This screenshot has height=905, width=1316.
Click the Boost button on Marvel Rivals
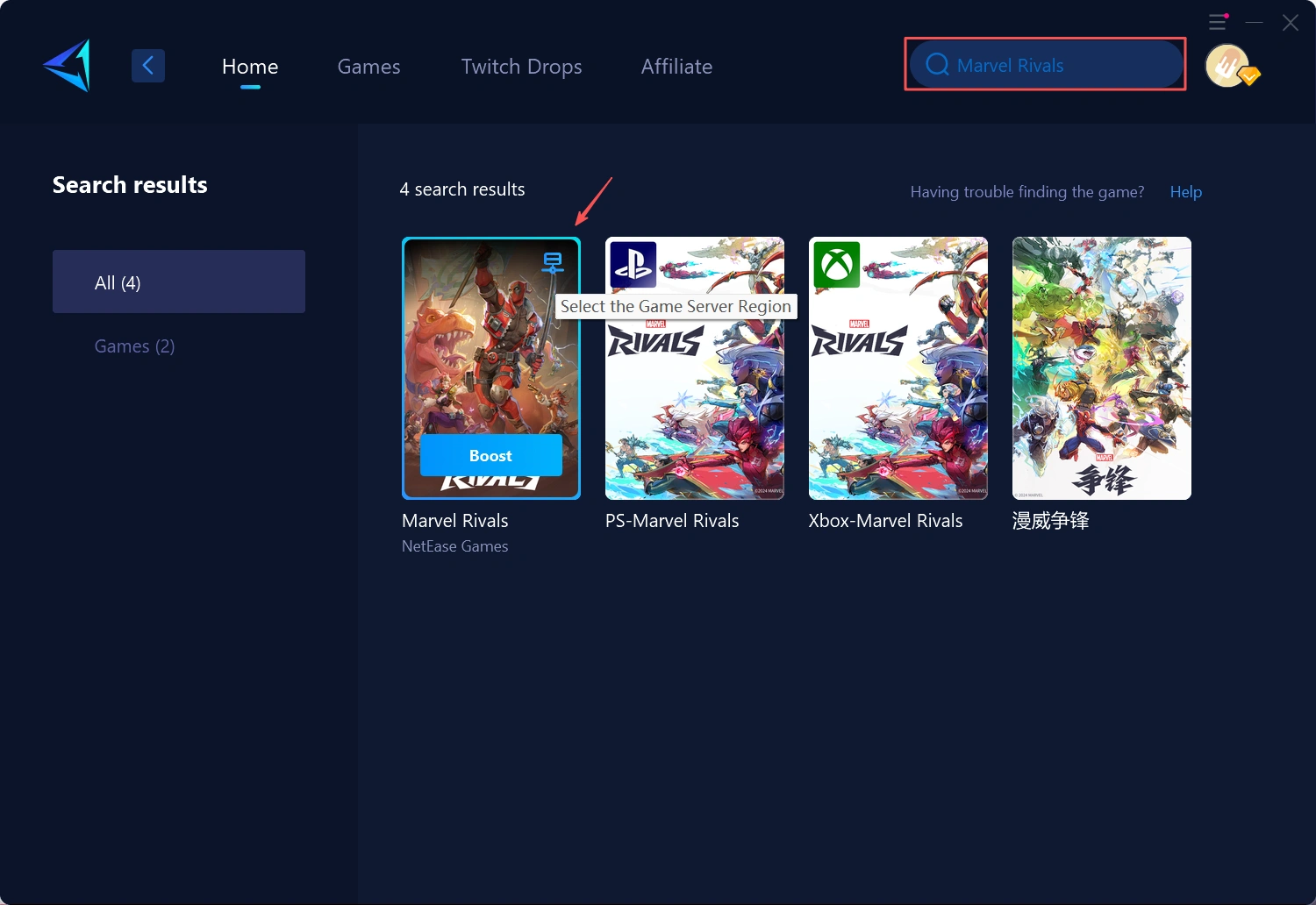click(490, 455)
